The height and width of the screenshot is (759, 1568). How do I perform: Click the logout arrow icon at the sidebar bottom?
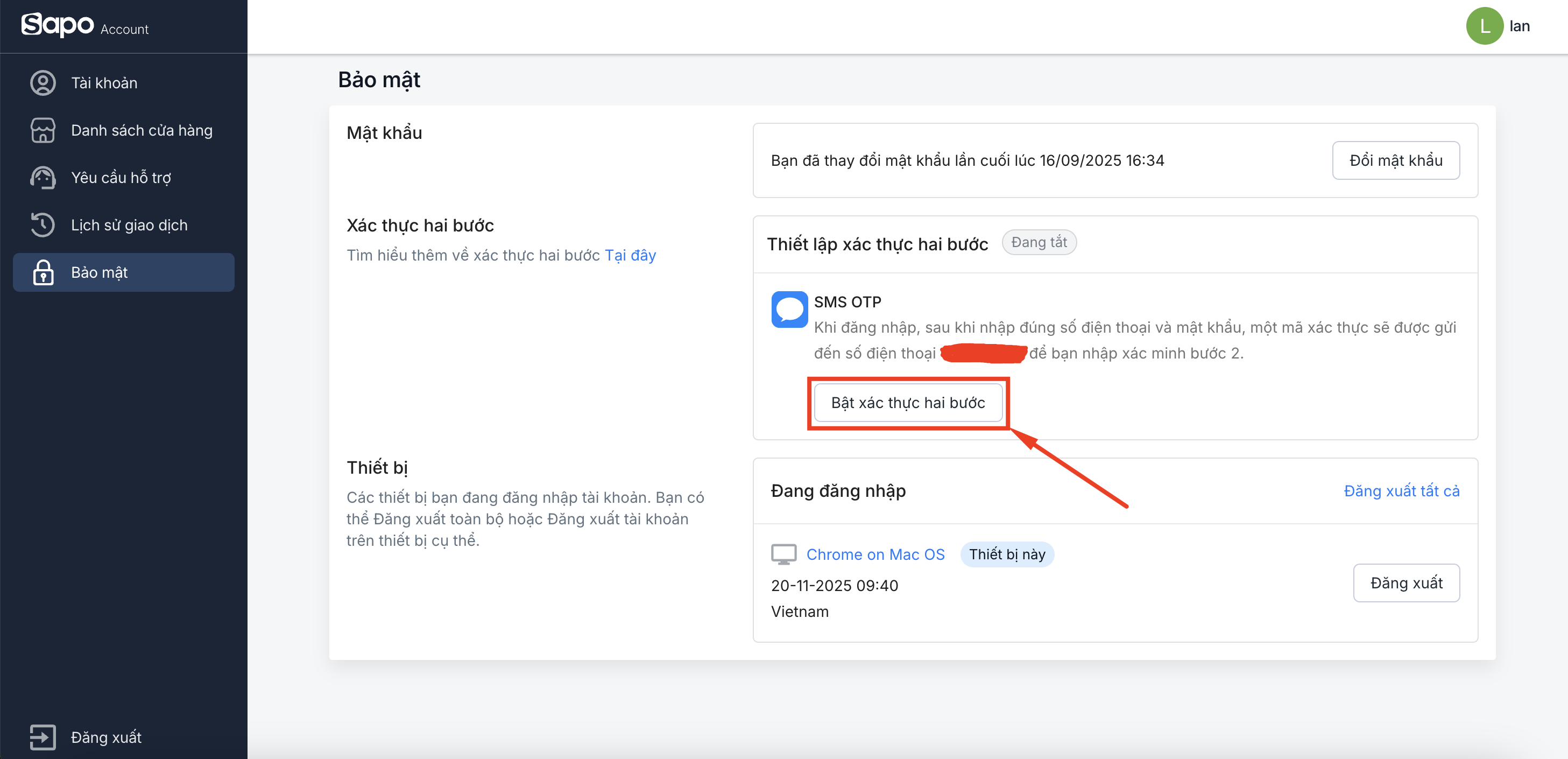point(43,737)
